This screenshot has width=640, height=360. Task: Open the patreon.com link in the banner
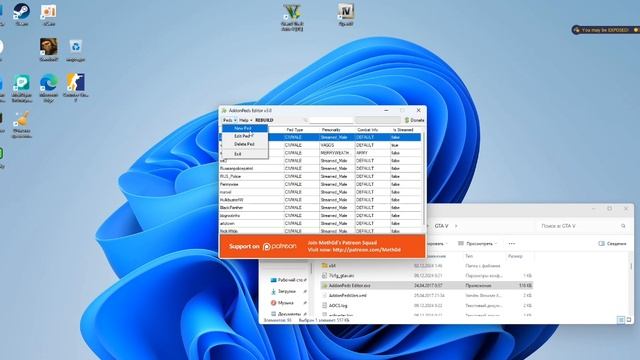point(367,250)
